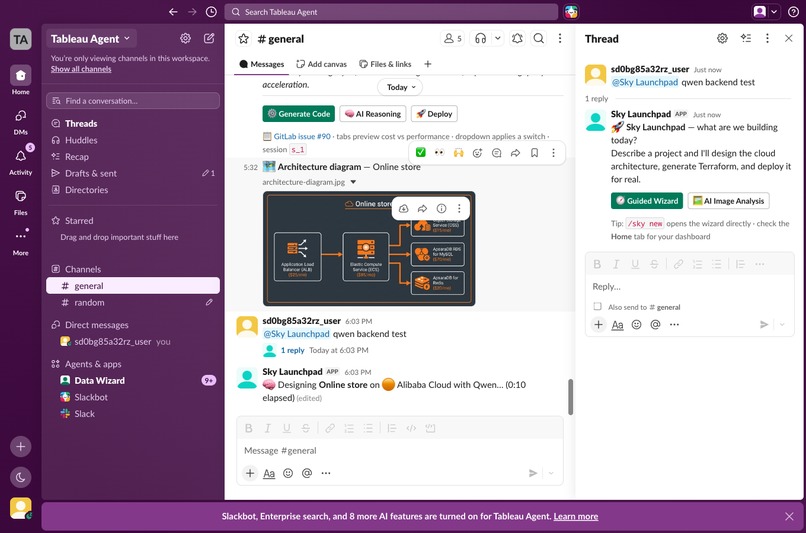Switch to the Messages tab
Viewport: 806px width, 533px height.
[262, 64]
